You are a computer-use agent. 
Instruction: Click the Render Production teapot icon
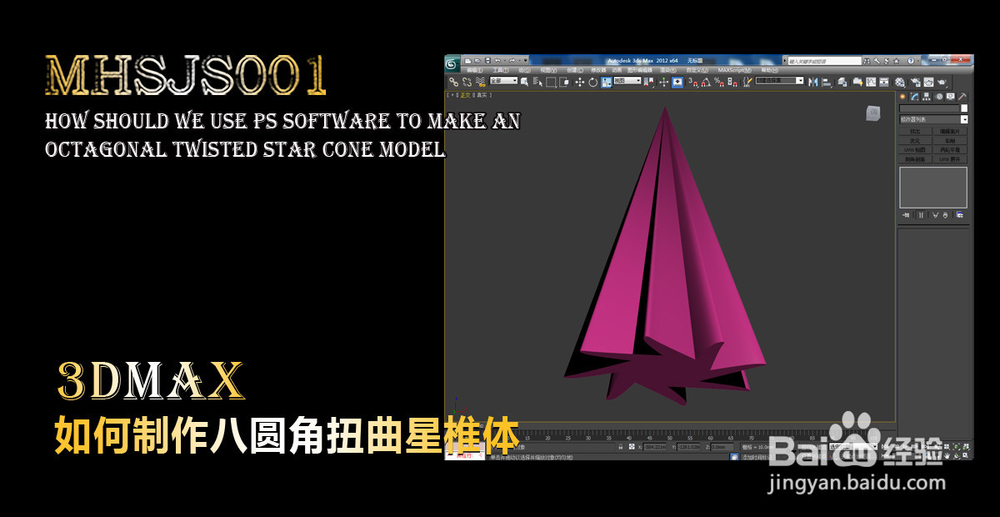[942, 82]
